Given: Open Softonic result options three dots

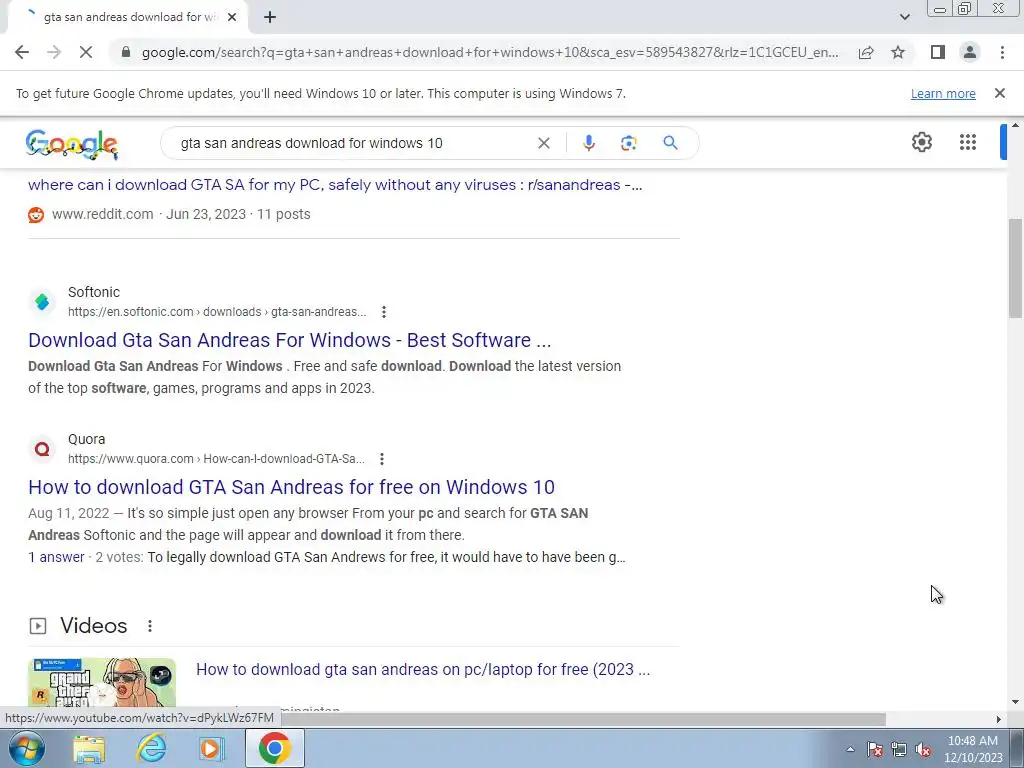Looking at the screenshot, I should [384, 312].
